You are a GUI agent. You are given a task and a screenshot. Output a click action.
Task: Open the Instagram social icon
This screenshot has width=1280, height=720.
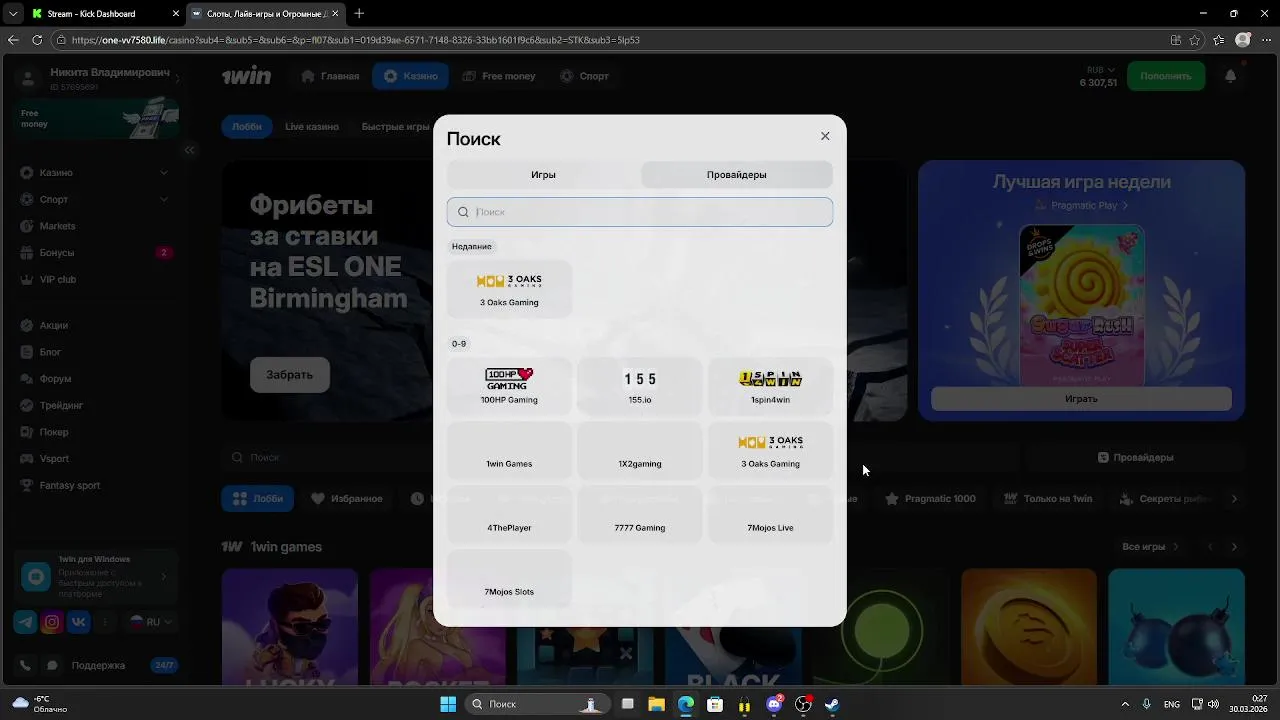pyautogui.click(x=52, y=622)
